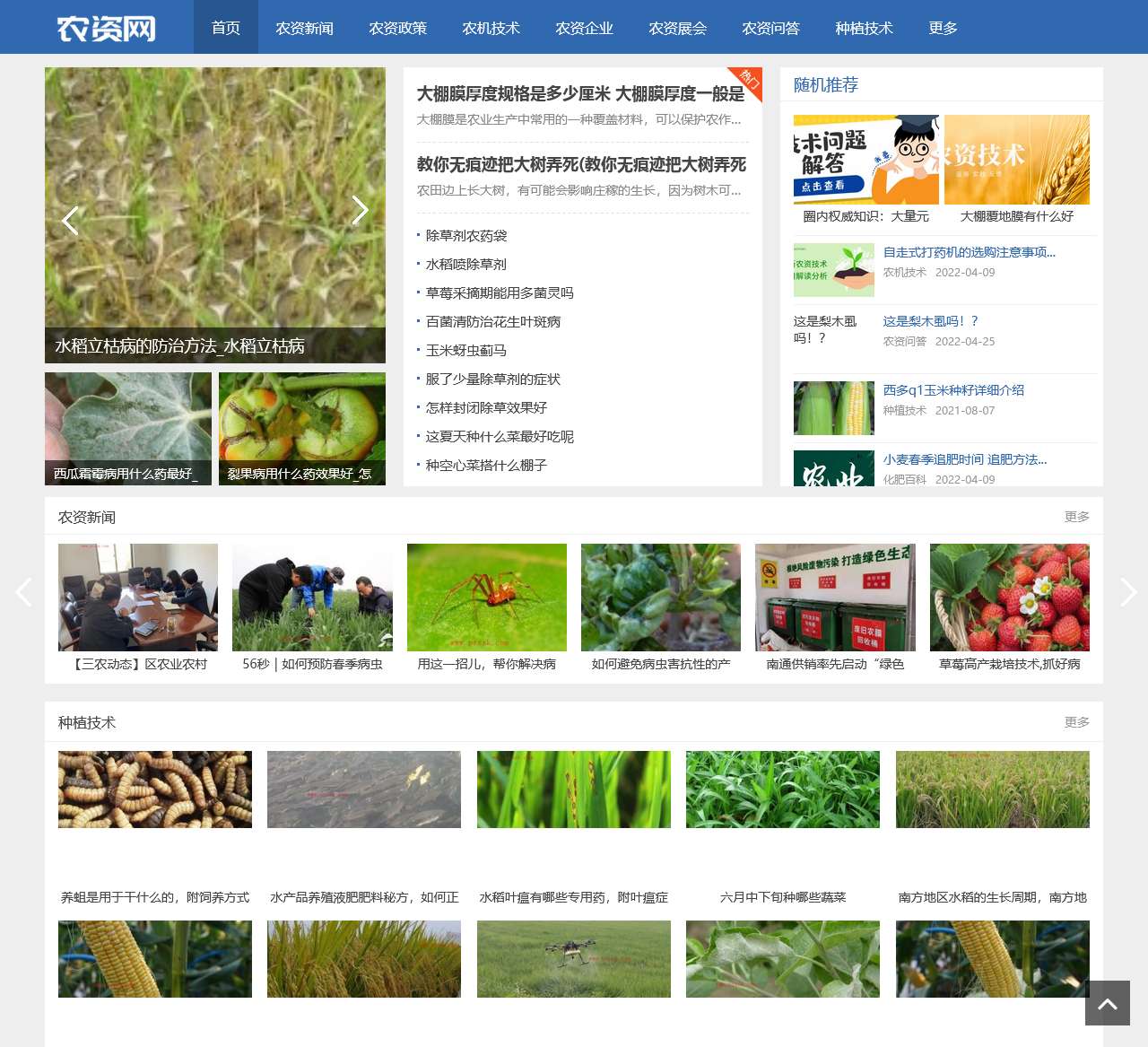Select 农机技术 in the navigation bar
The height and width of the screenshot is (1047, 1148).
(x=491, y=27)
